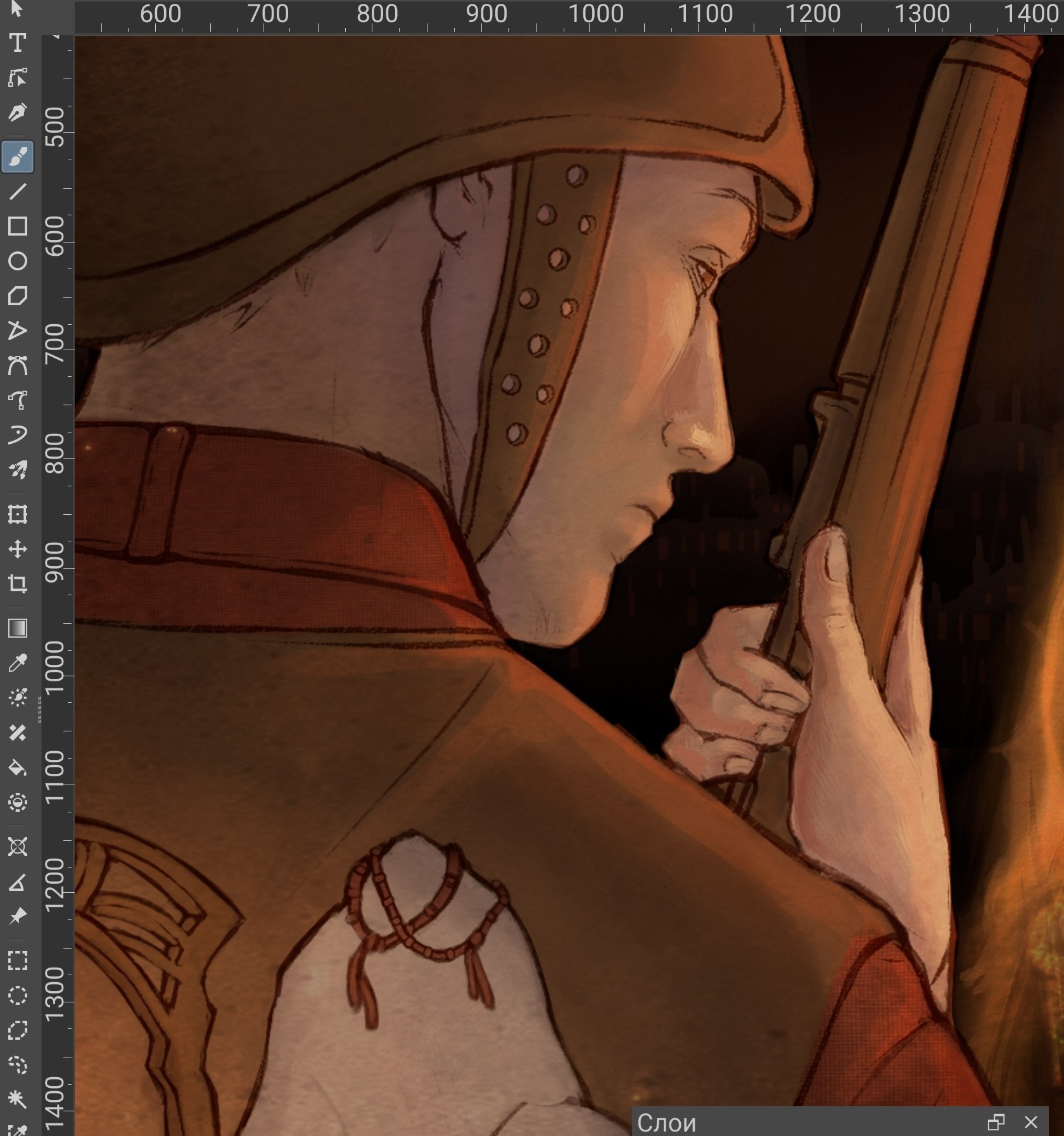Select the Color Sampler eyedropper

point(17,662)
